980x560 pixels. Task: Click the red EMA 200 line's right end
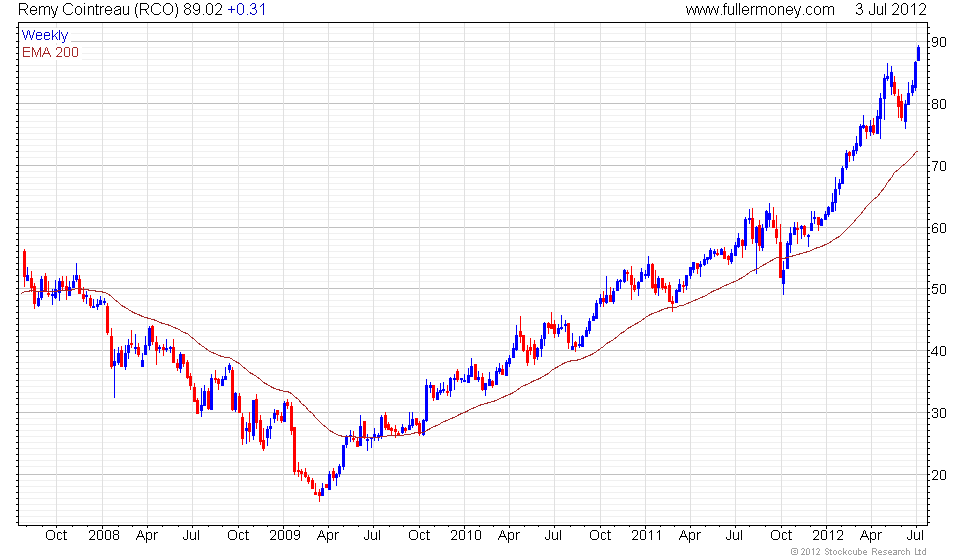[917, 152]
